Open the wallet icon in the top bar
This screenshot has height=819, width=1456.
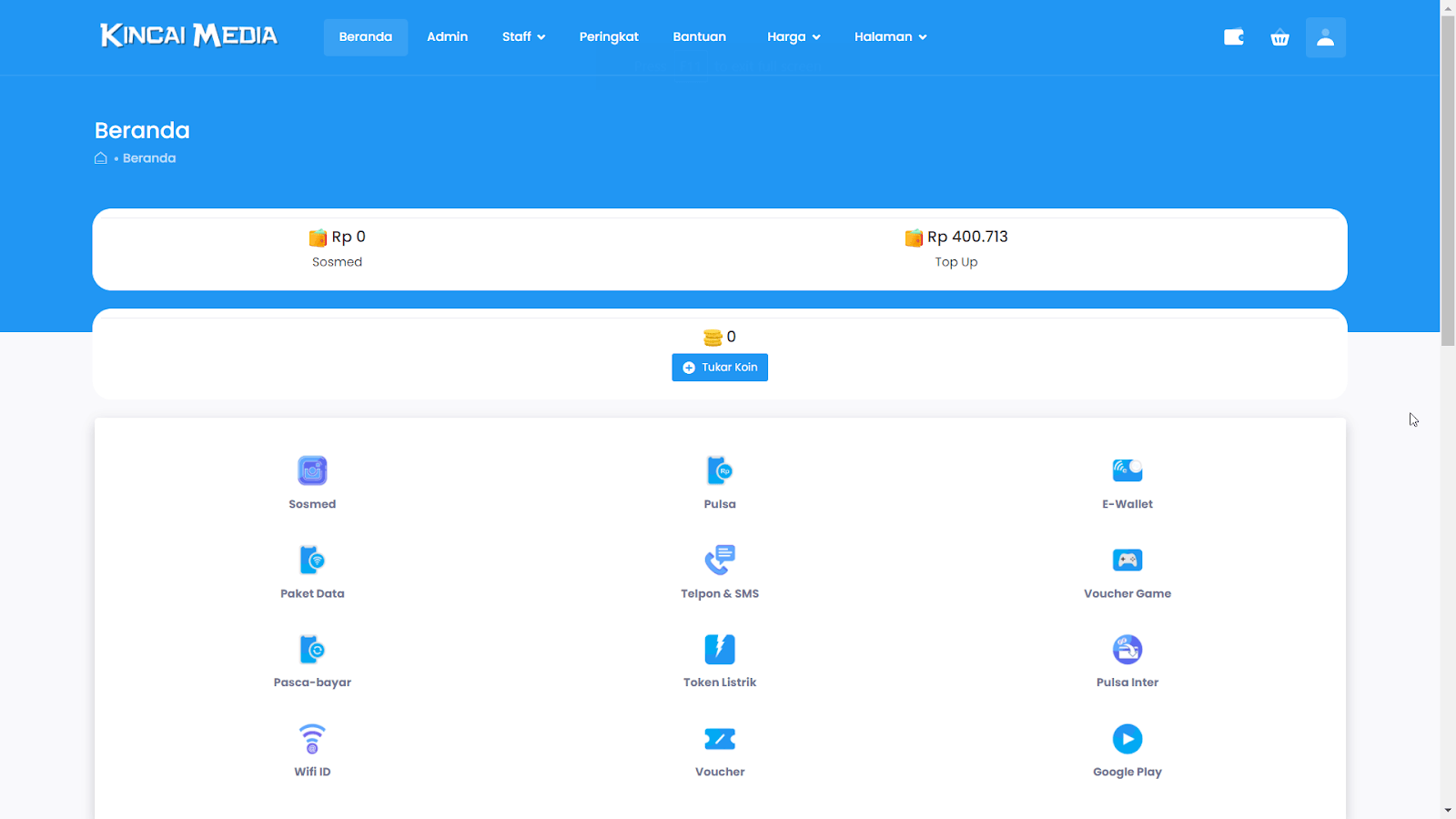pos(1233,37)
